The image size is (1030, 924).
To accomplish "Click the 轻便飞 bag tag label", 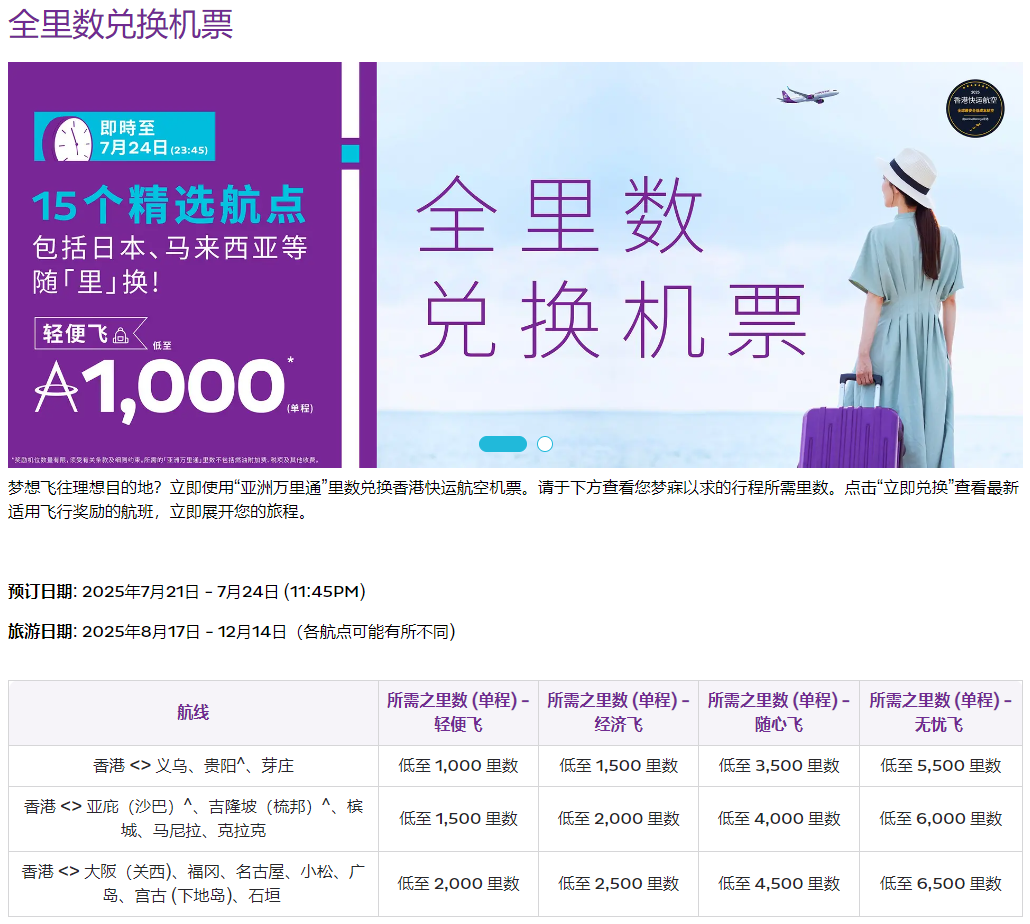I will pyautogui.click(x=91, y=334).
